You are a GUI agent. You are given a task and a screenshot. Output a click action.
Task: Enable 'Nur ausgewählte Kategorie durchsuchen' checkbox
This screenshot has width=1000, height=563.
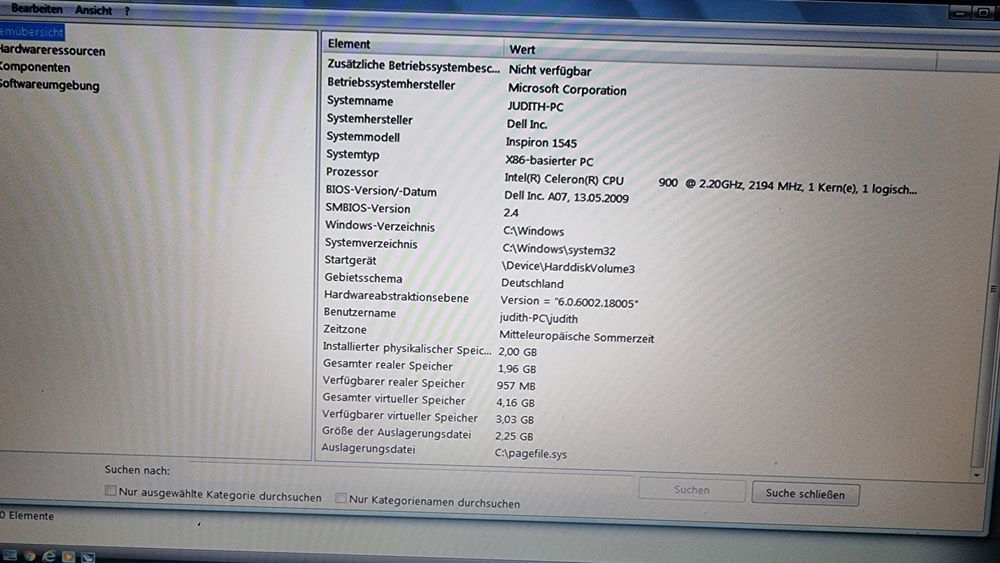(x=110, y=490)
